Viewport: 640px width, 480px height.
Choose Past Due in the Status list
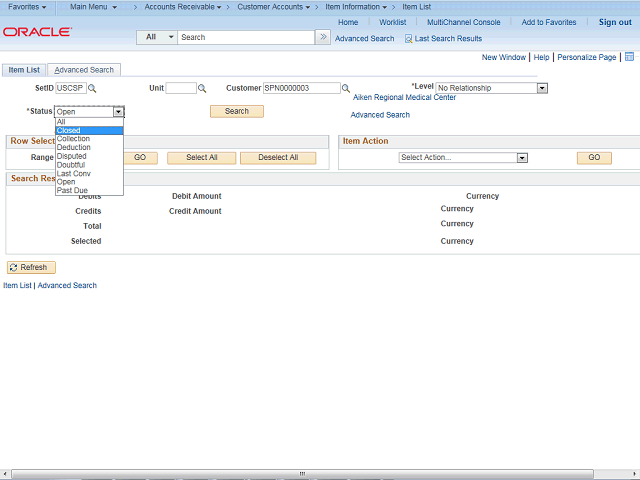point(89,190)
